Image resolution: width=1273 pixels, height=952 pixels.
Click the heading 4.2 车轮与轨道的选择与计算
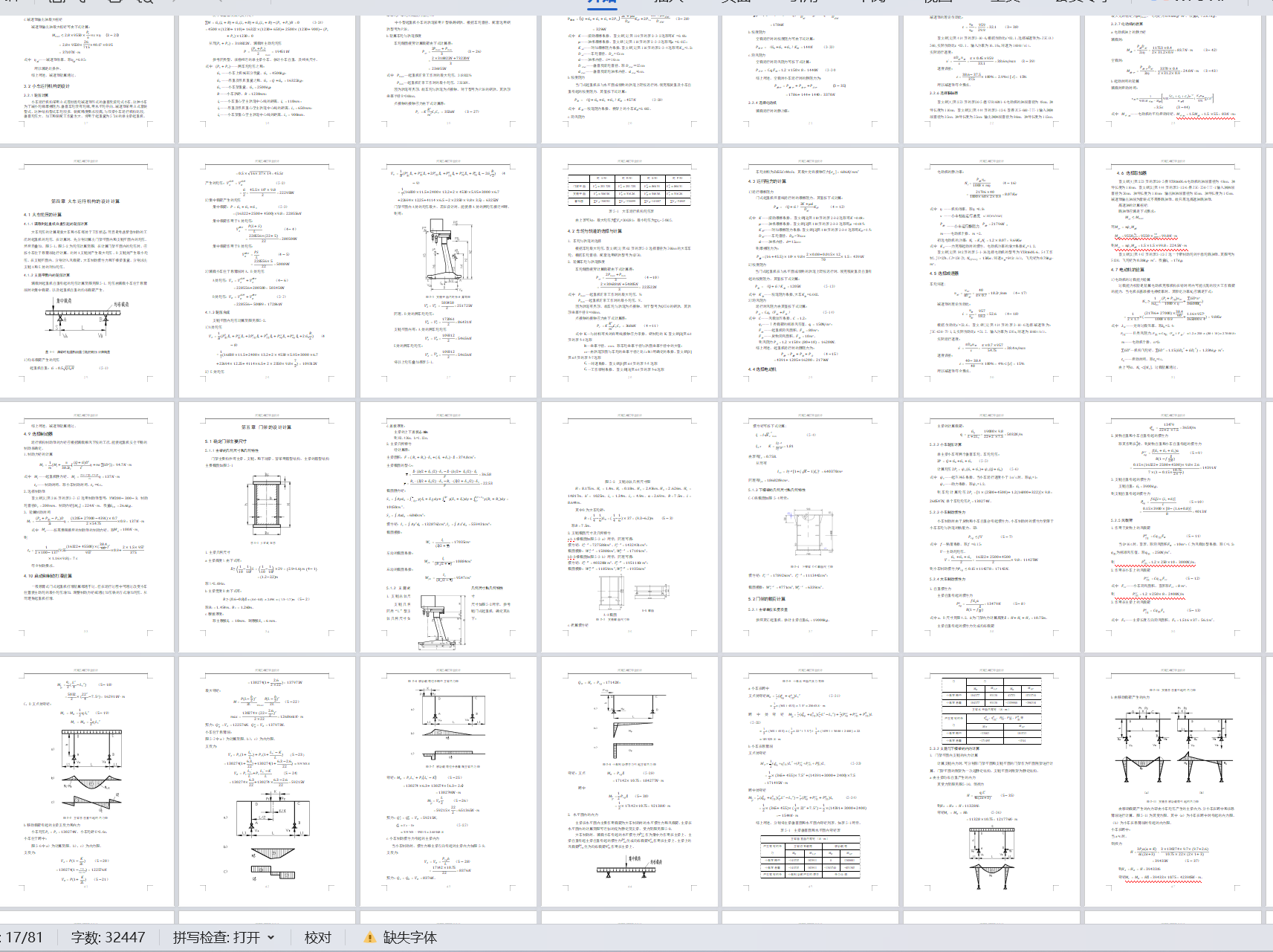(595, 231)
